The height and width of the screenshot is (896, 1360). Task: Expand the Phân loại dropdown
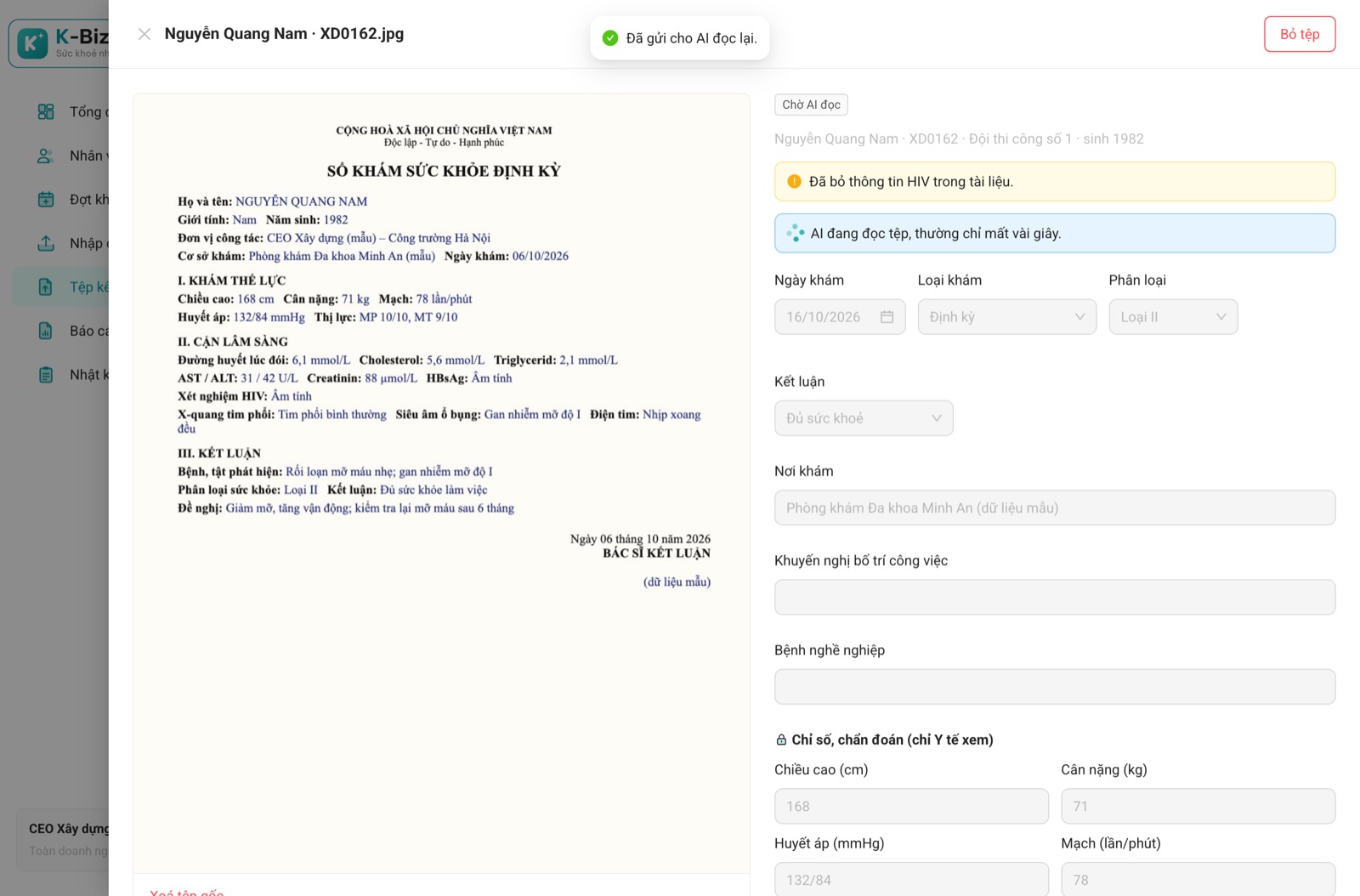point(1173,317)
